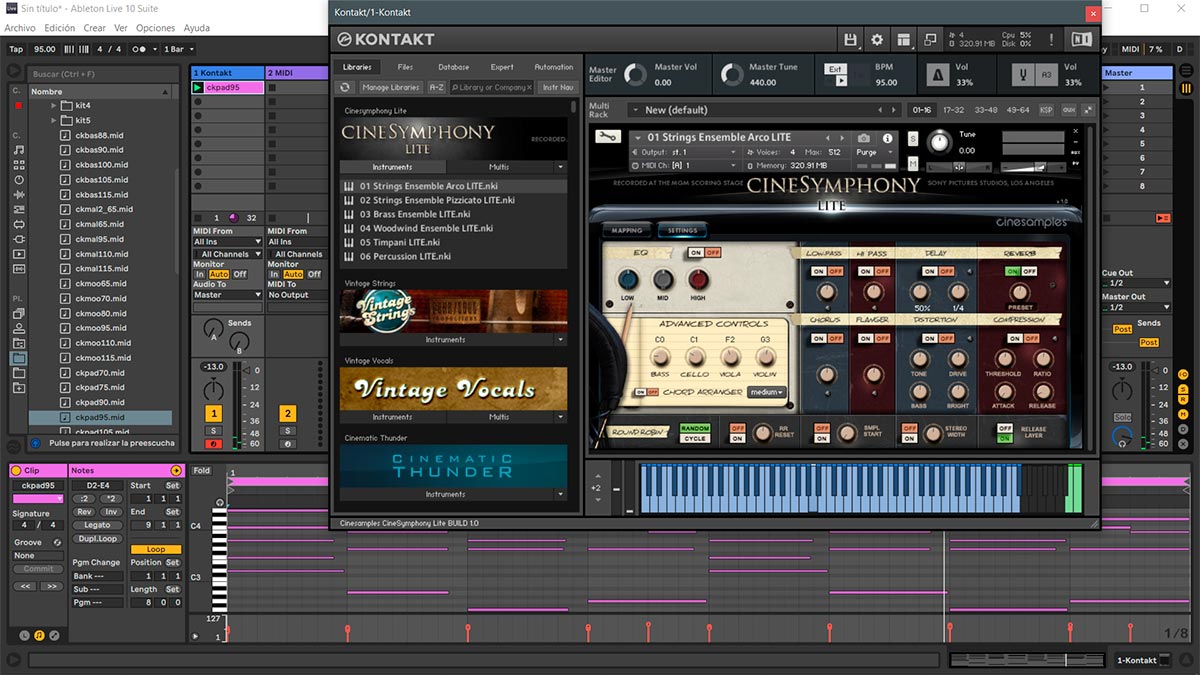Toggle the Reverb ON/OFF switch
The height and width of the screenshot is (675, 1200).
pos(1021,272)
